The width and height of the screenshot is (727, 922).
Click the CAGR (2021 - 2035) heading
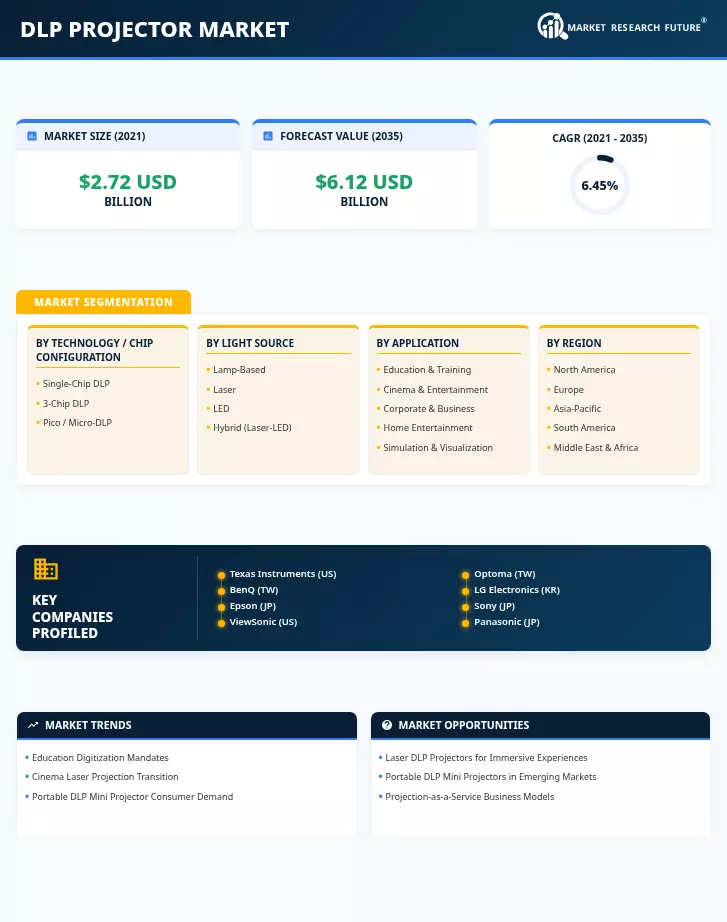(600, 138)
